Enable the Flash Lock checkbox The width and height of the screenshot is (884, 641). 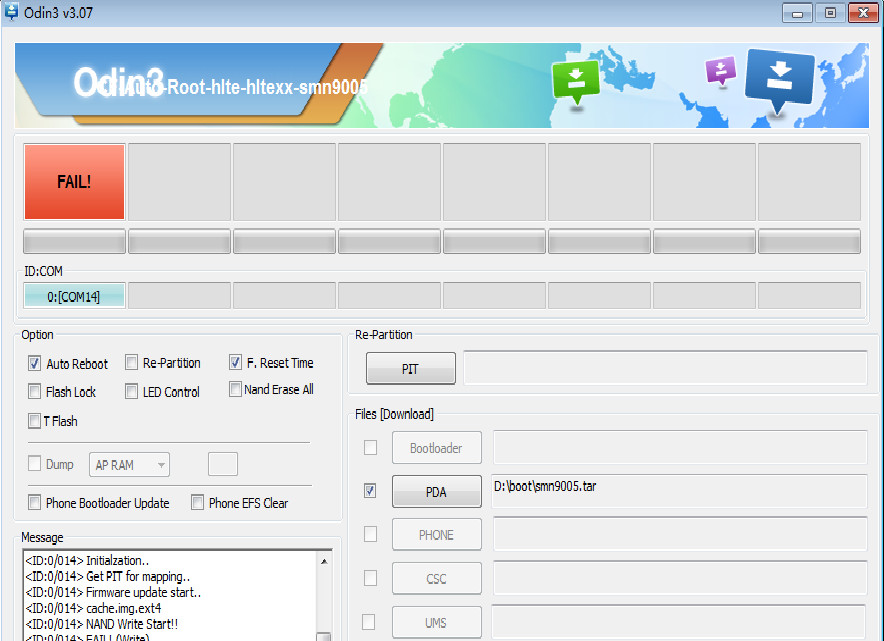pos(34,391)
